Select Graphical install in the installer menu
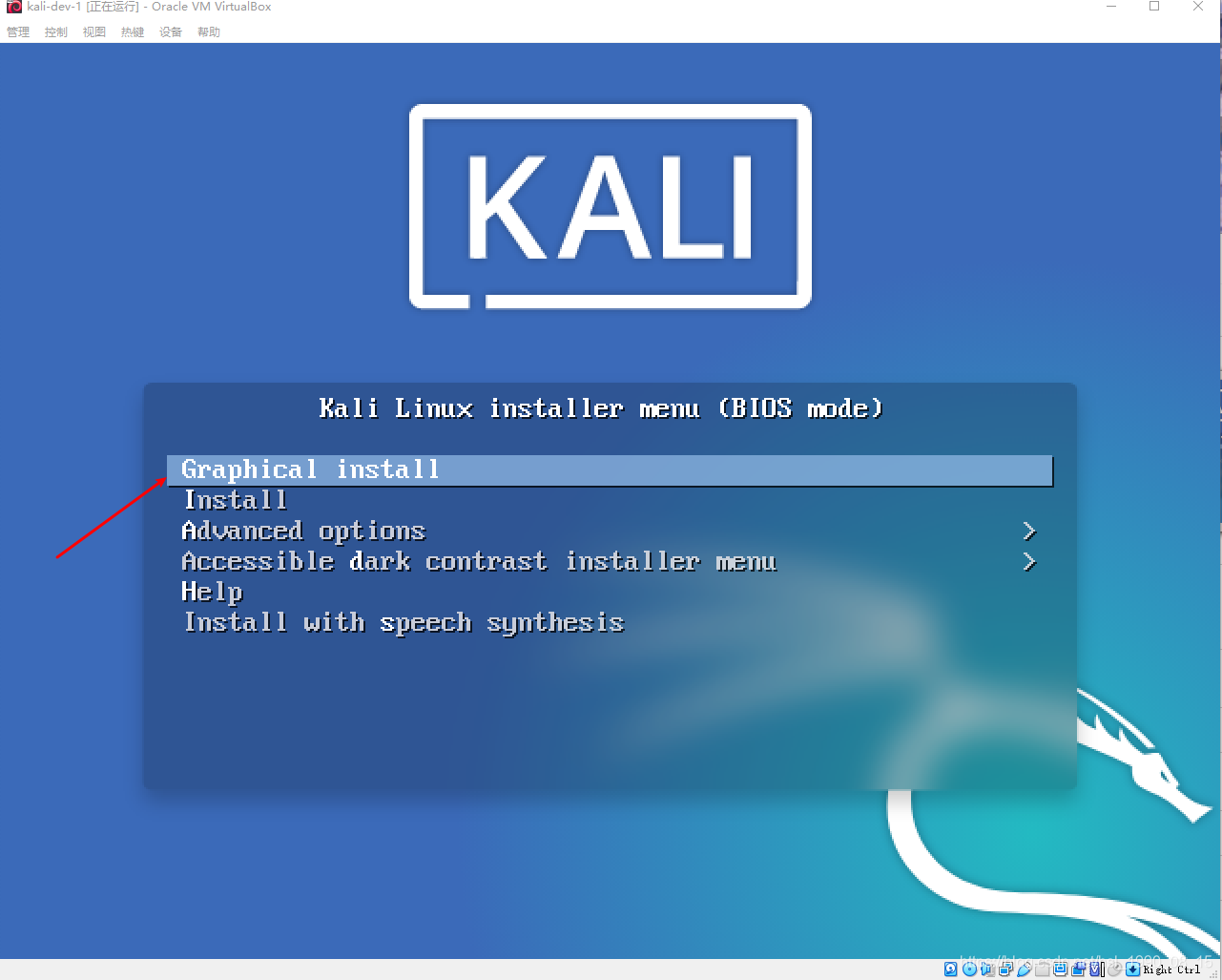 (611, 470)
